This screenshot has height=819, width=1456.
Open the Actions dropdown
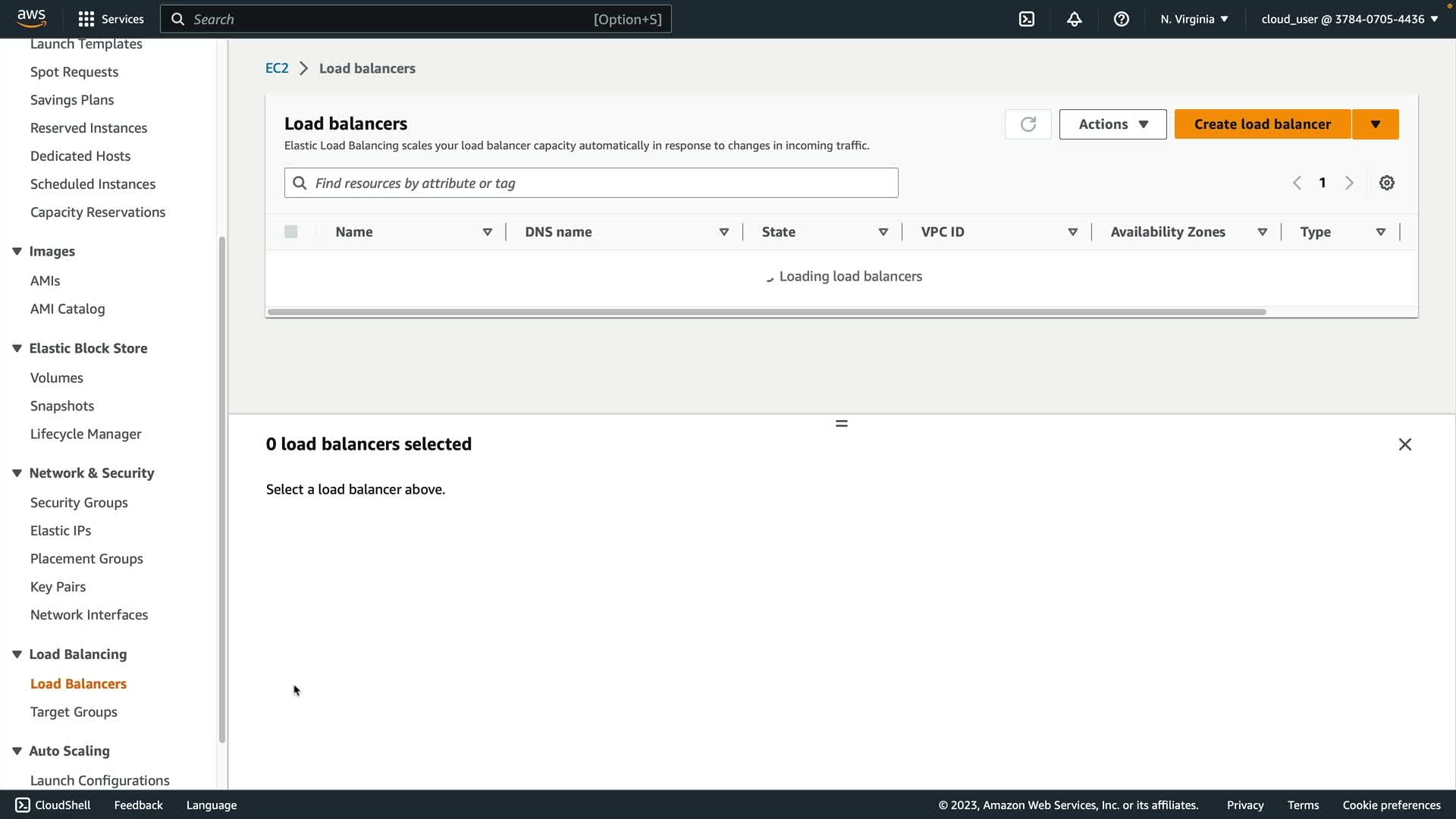pos(1112,124)
